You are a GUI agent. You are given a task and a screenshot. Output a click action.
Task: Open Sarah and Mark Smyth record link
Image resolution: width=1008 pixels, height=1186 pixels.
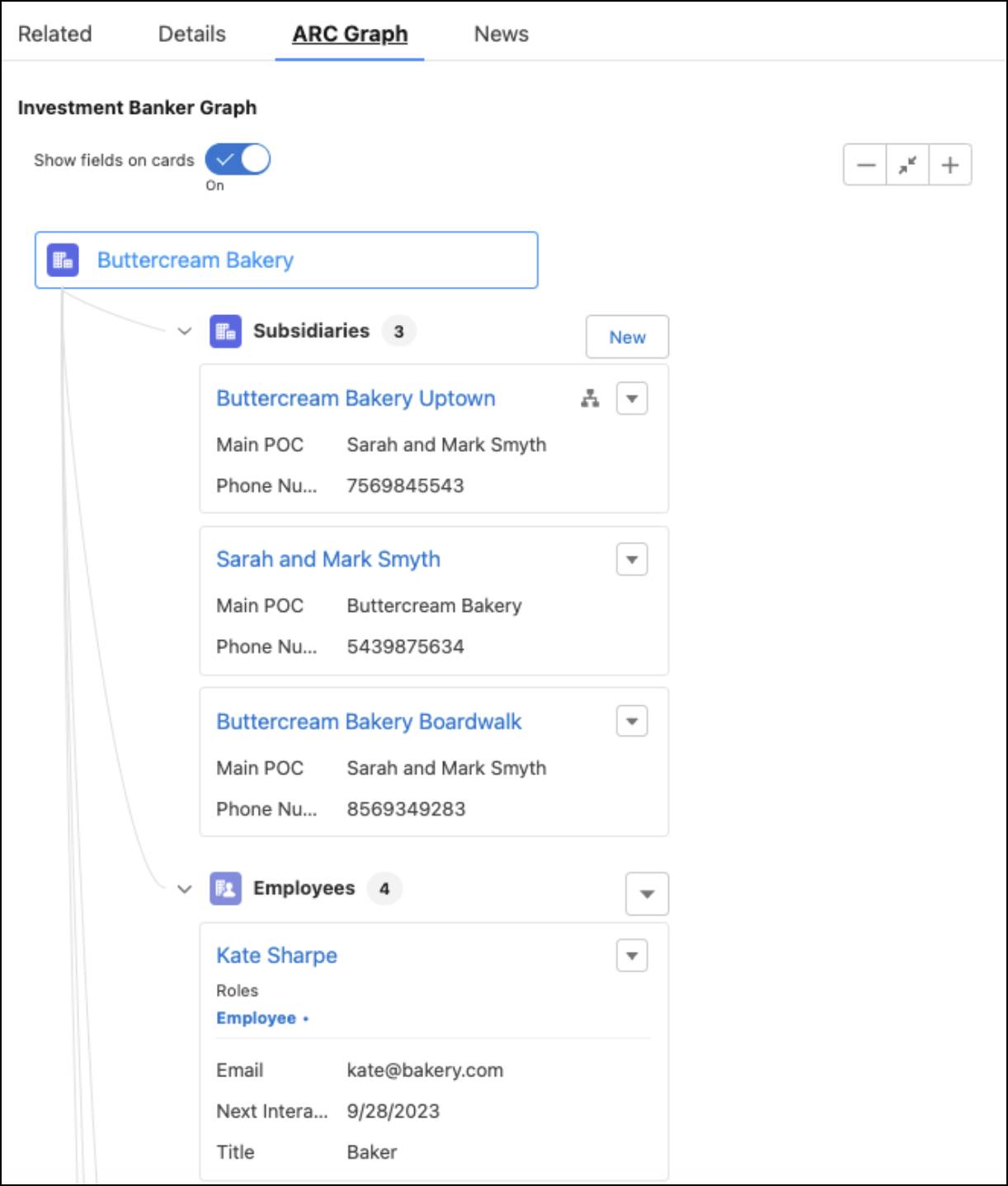click(x=328, y=559)
